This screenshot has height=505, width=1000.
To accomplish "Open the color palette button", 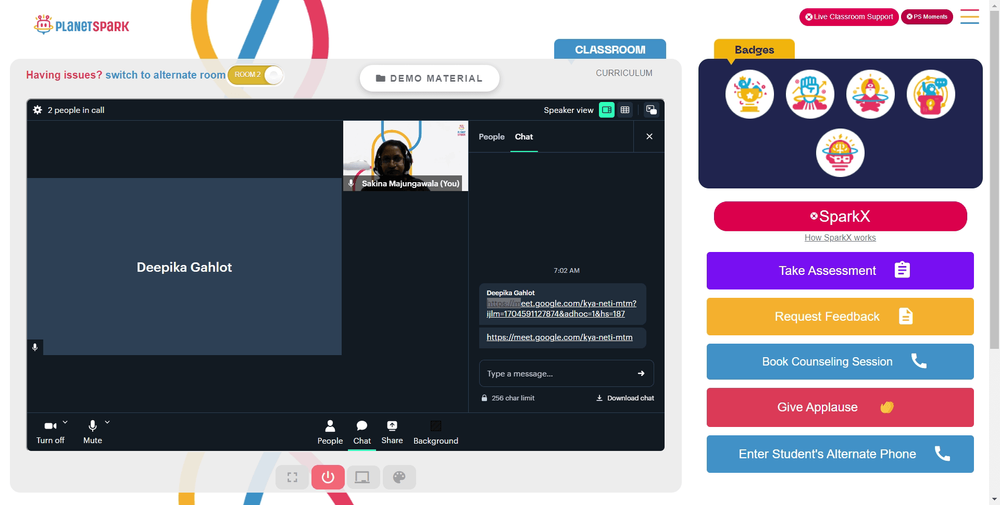I will (399, 477).
